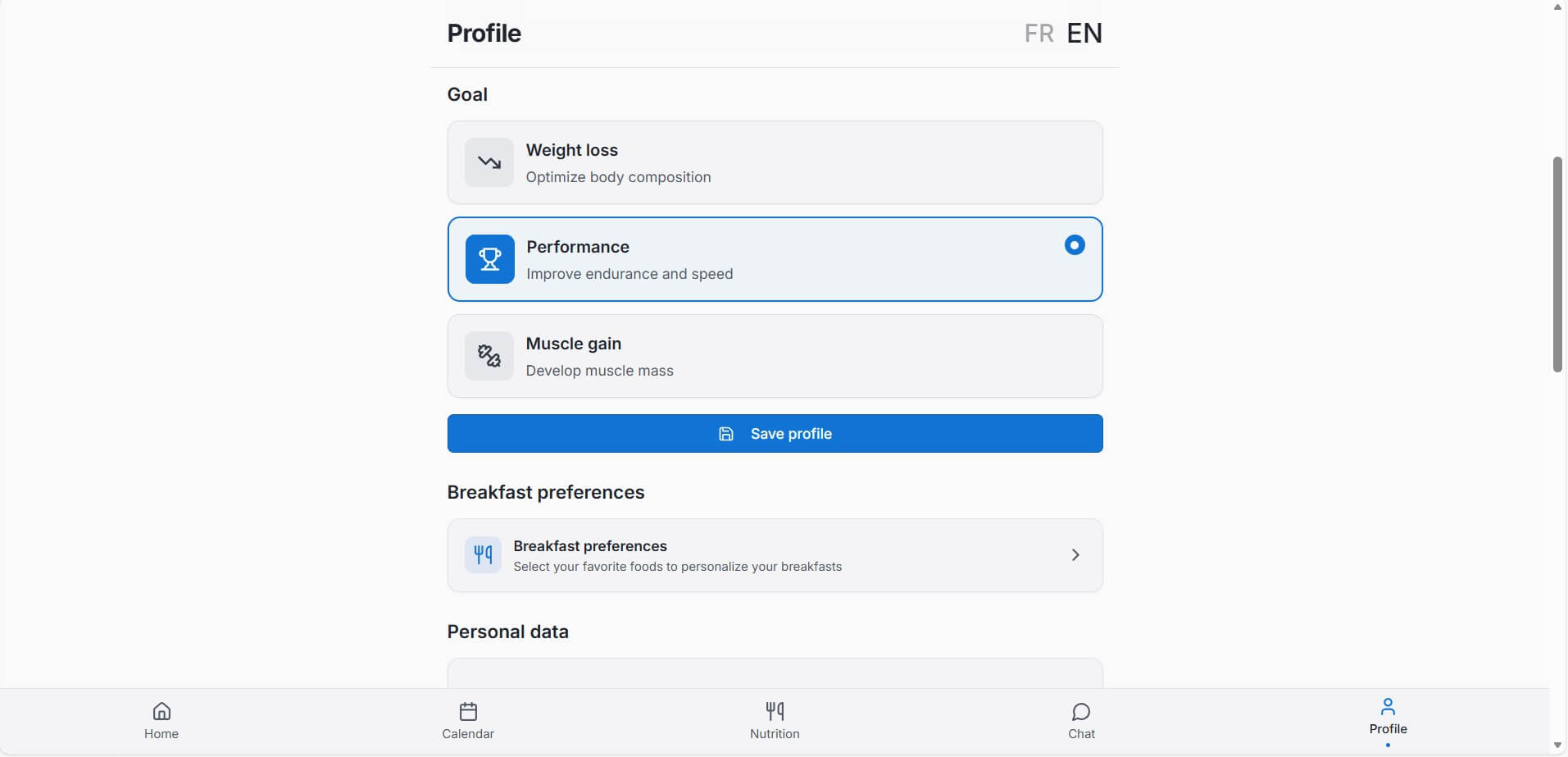This screenshot has width=1568, height=757.
Task: Click the Muscle gain dumbbell icon
Action: 489,356
